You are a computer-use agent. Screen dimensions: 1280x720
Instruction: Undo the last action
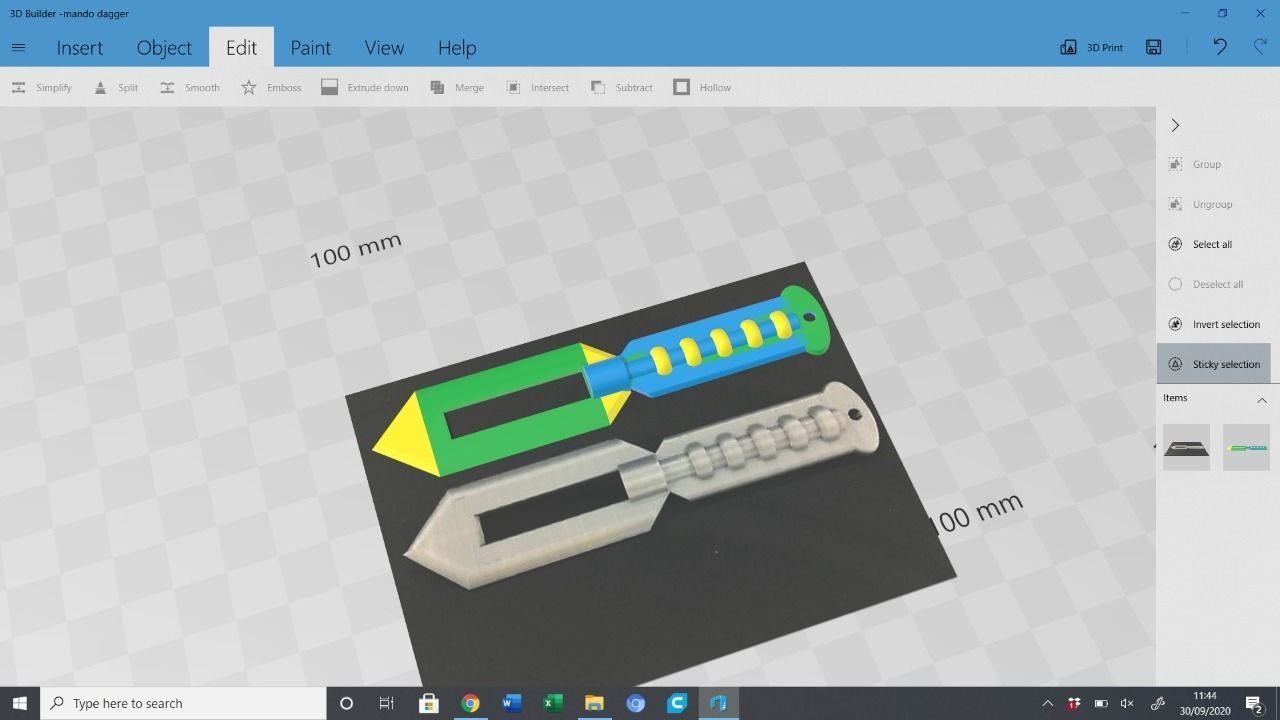[x=1219, y=47]
